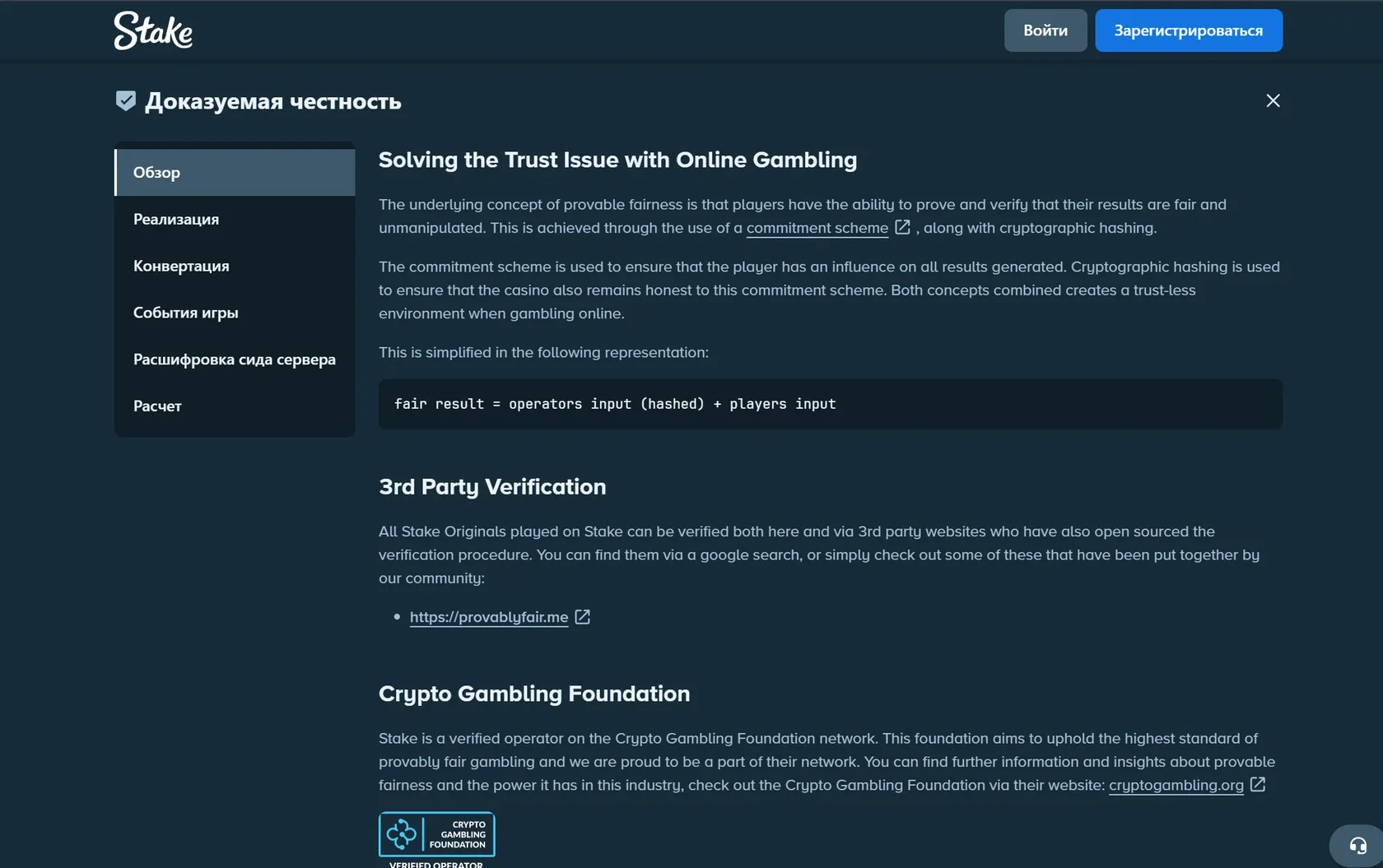This screenshot has width=1383, height=868.
Task: Click external link icon after cryptogambling.org
Action: pos(1257,785)
